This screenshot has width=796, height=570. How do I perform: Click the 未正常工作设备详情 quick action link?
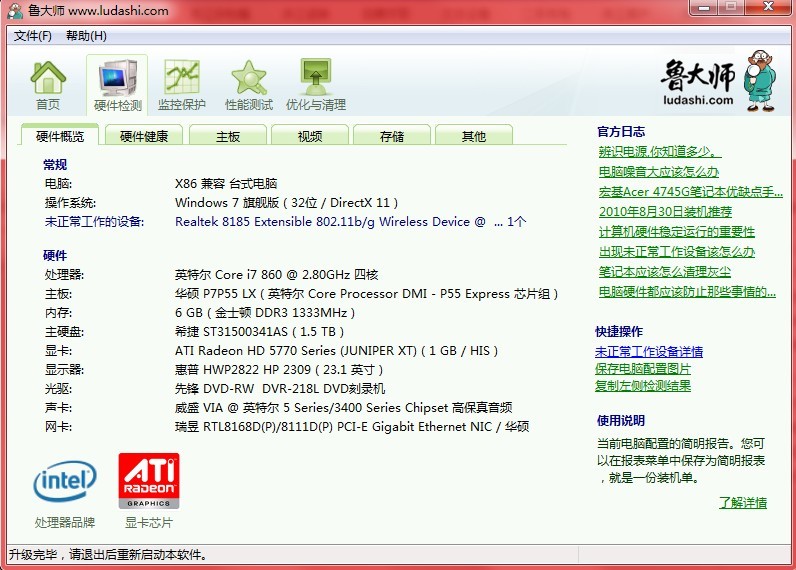point(649,352)
